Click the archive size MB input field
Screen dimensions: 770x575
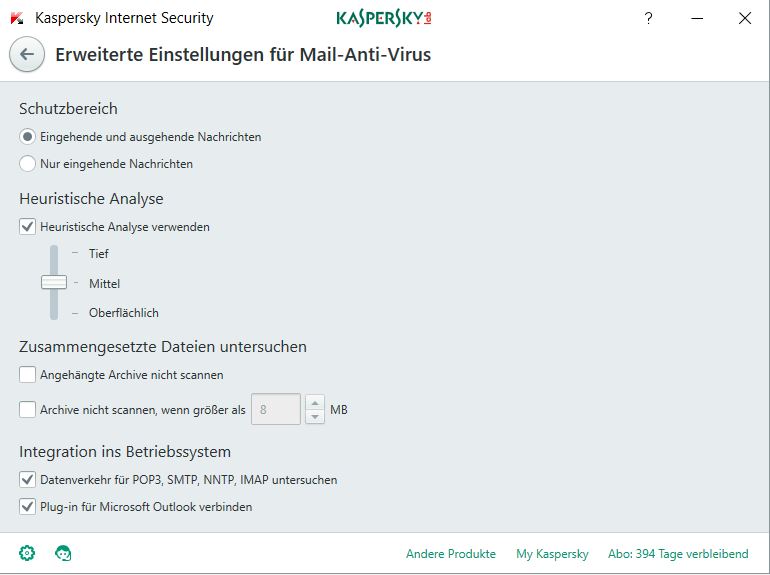point(275,409)
